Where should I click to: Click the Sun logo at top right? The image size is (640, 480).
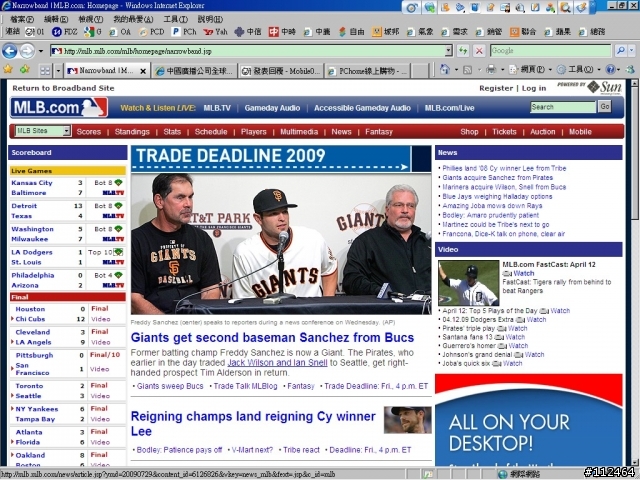(606, 87)
